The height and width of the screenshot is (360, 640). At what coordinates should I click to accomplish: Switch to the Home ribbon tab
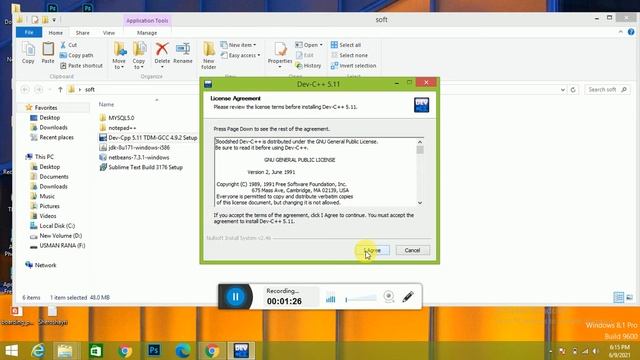56,33
